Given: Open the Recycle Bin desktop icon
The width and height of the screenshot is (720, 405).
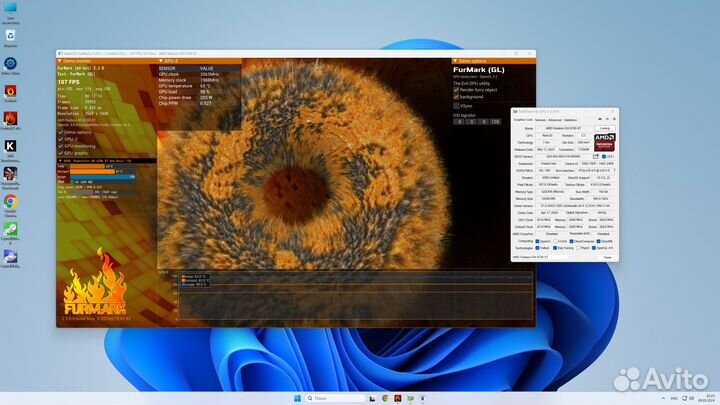Looking at the screenshot, I should [10, 36].
